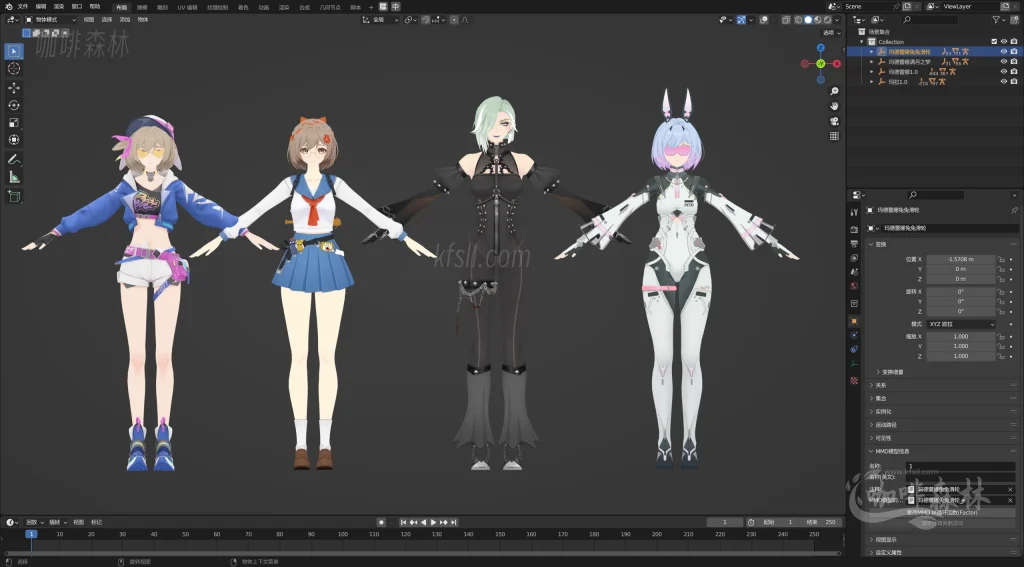This screenshot has height=567, width=1024.
Task: Select the Scale tool
Action: (14, 123)
